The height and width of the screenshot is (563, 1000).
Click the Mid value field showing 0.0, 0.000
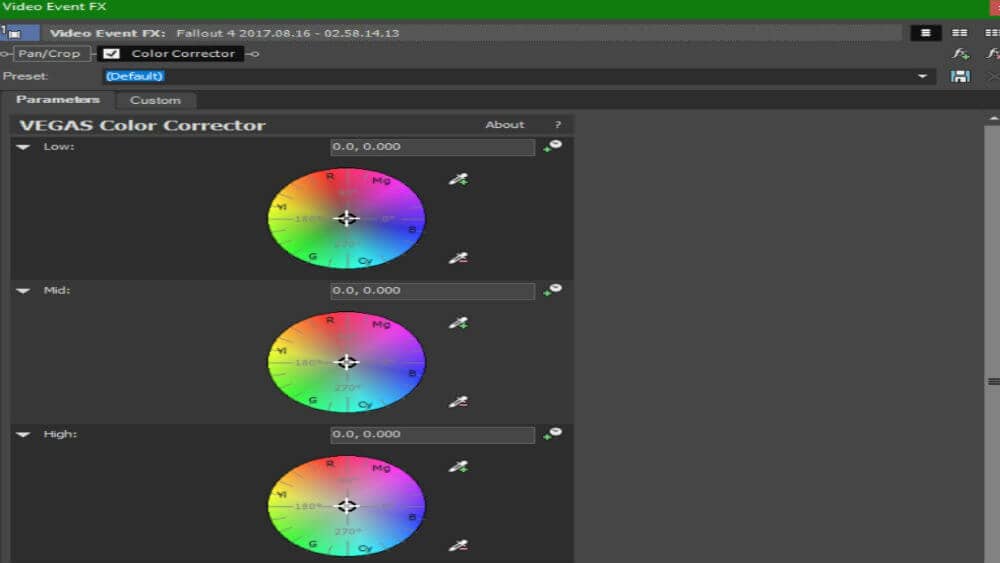click(x=432, y=291)
